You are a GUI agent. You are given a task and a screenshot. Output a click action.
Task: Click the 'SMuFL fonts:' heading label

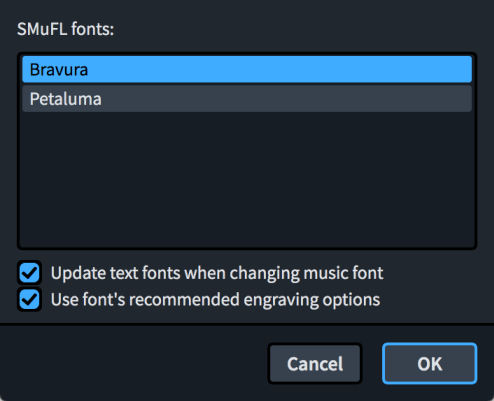coord(66,29)
